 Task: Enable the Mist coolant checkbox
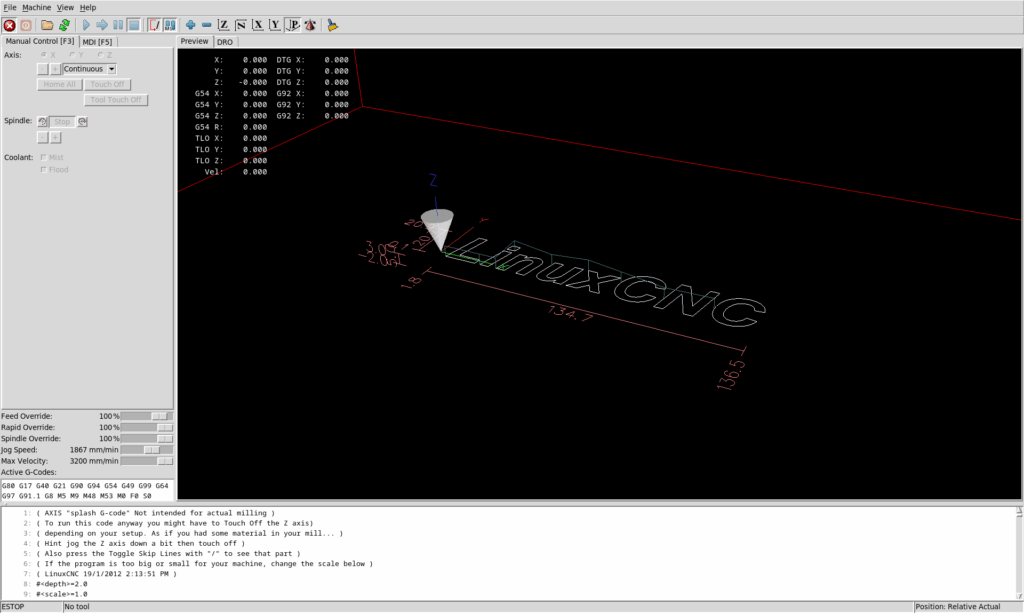coord(43,157)
